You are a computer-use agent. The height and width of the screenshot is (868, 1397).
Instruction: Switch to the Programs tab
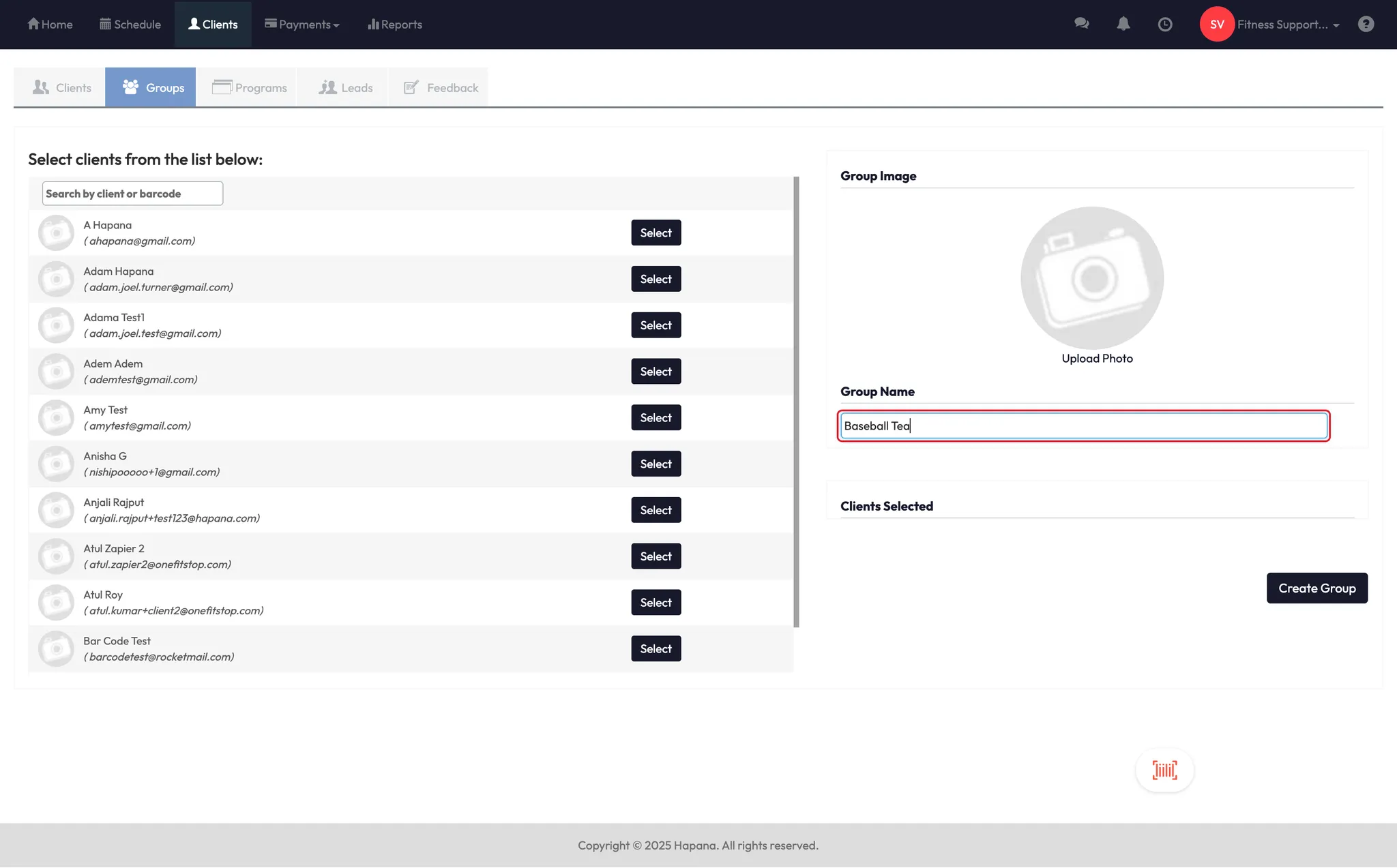[x=250, y=87]
